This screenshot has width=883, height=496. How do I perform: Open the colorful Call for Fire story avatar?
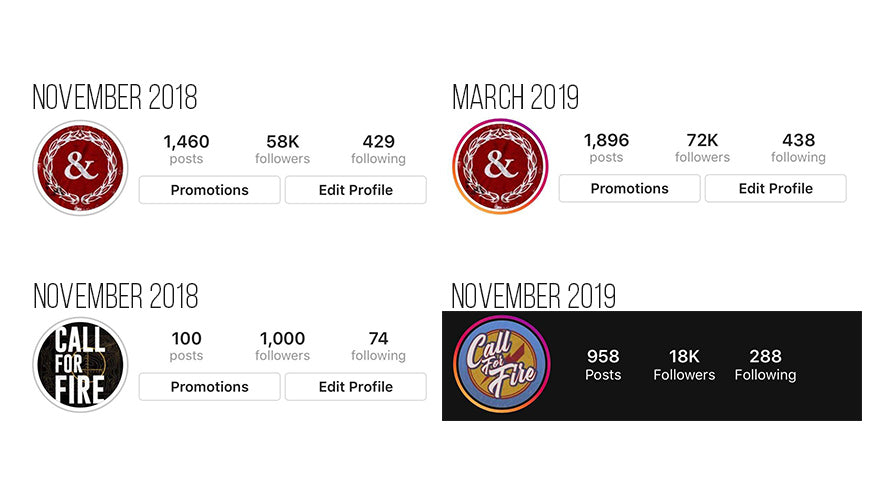(501, 364)
